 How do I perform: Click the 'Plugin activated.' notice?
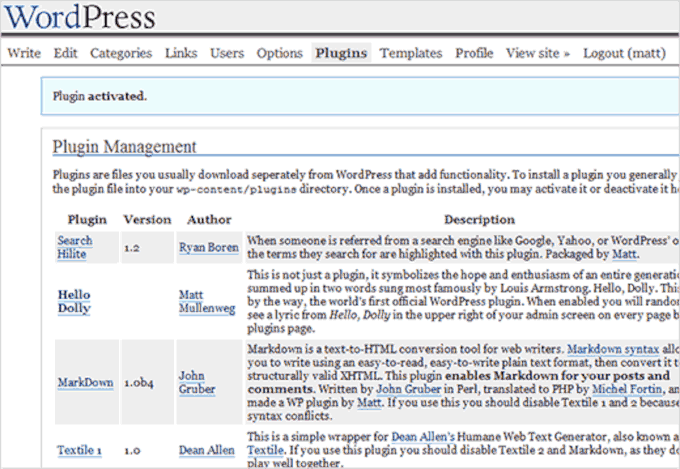pyautogui.click(x=360, y=96)
